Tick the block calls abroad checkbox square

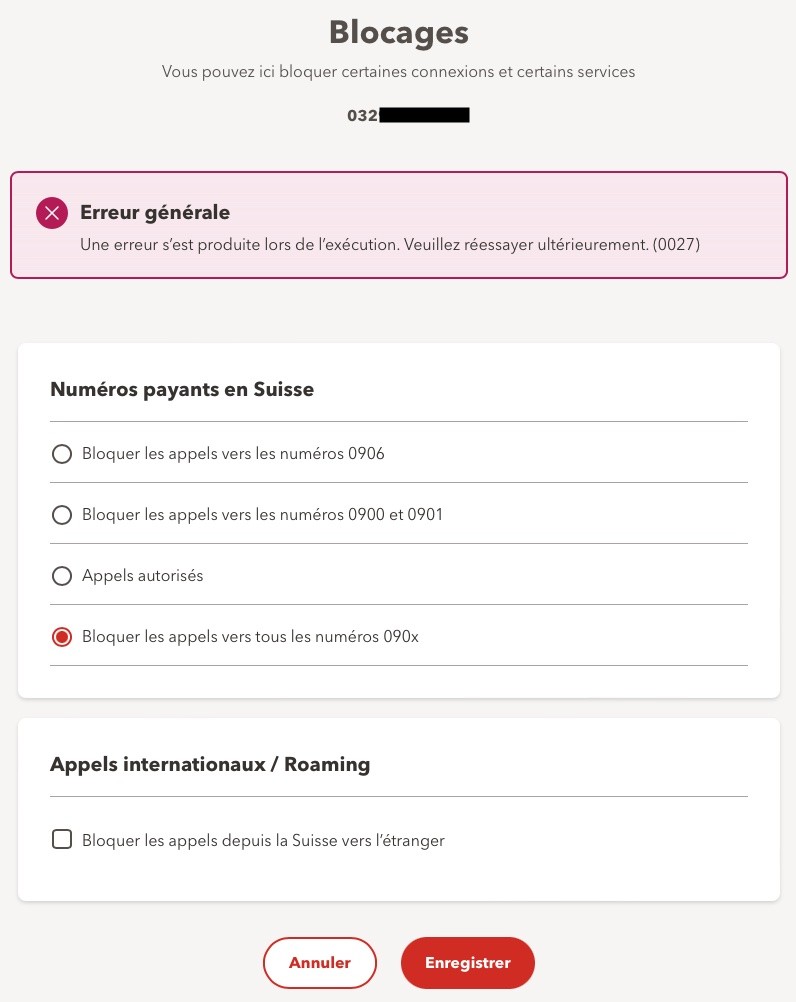62,840
